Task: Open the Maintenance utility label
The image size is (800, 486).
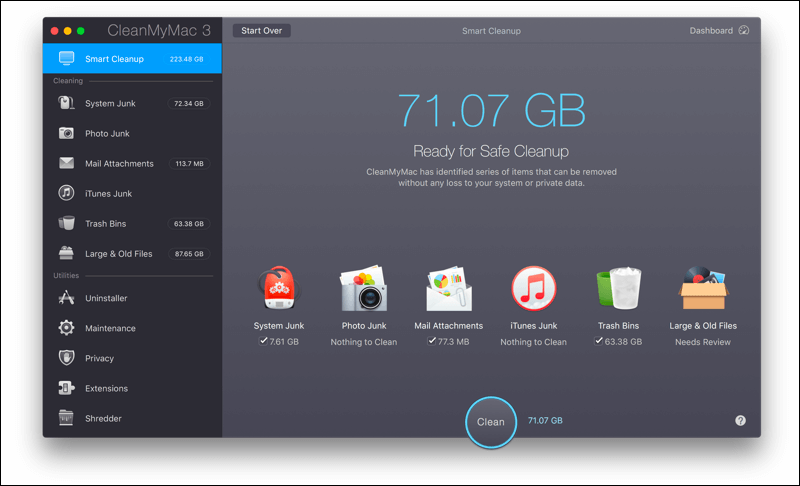Action: (110, 328)
